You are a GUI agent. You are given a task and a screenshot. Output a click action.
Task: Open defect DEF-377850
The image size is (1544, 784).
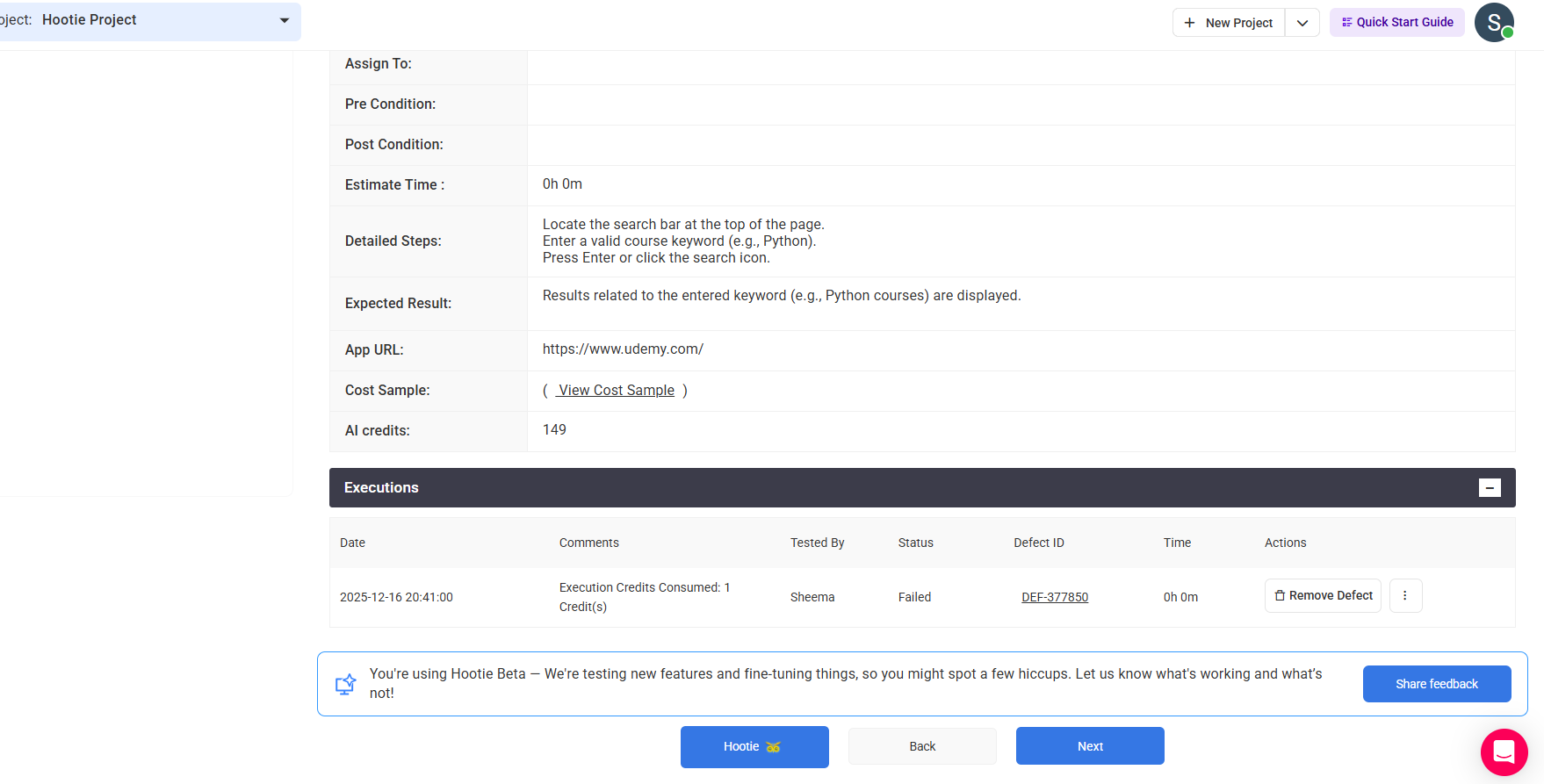(1054, 597)
